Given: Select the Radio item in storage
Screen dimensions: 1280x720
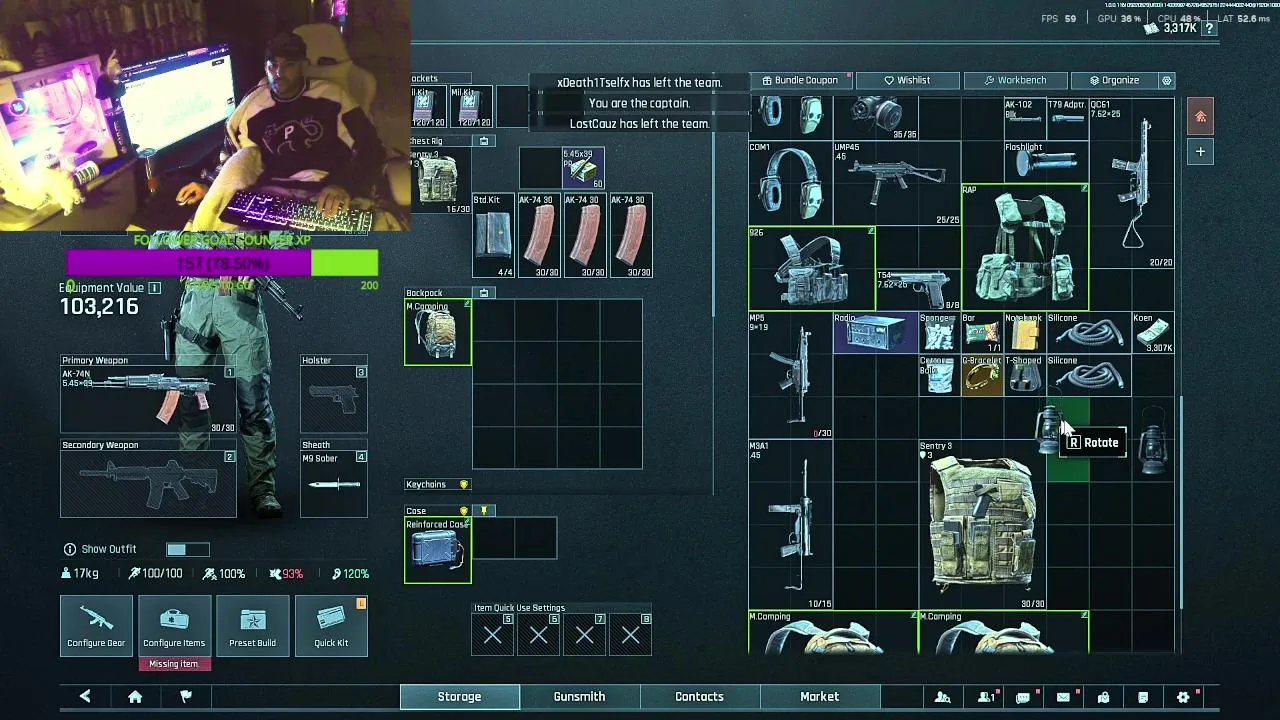Looking at the screenshot, I should 875,332.
